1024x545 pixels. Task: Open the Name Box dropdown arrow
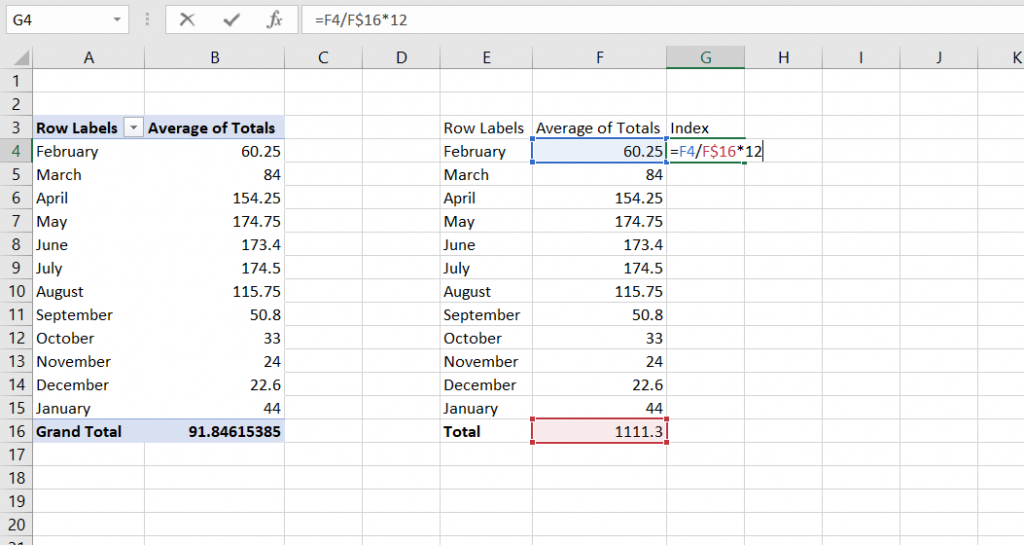pyautogui.click(x=118, y=20)
